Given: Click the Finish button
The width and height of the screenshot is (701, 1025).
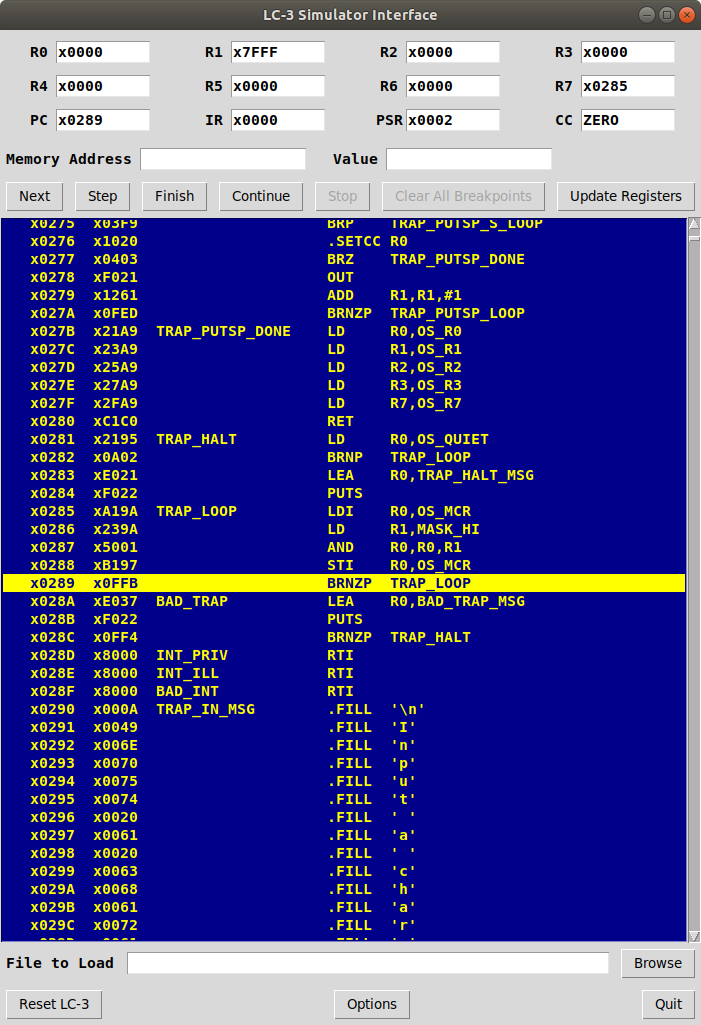Looking at the screenshot, I should coord(174,196).
